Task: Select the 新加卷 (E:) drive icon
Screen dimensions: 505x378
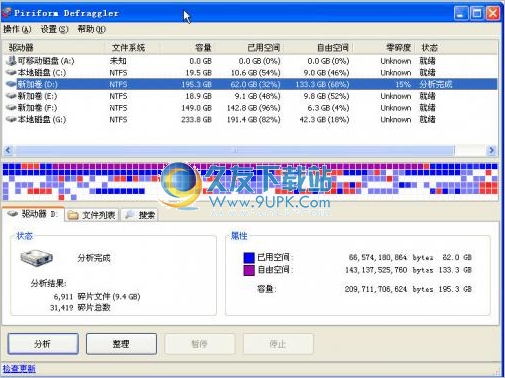Action: tap(11, 96)
